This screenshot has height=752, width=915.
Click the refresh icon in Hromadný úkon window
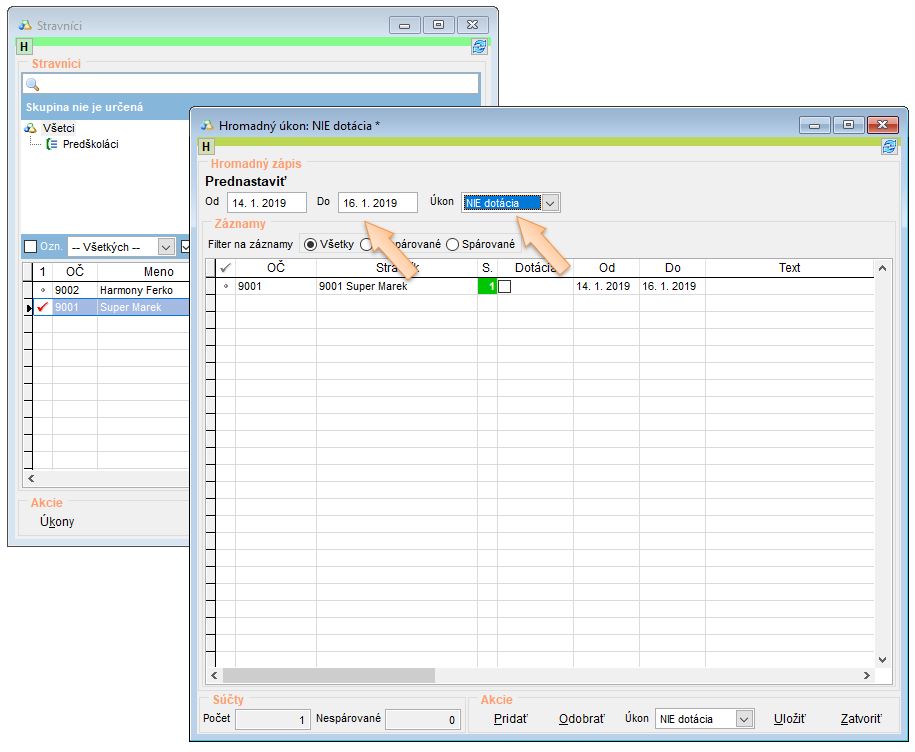pyautogui.click(x=889, y=147)
